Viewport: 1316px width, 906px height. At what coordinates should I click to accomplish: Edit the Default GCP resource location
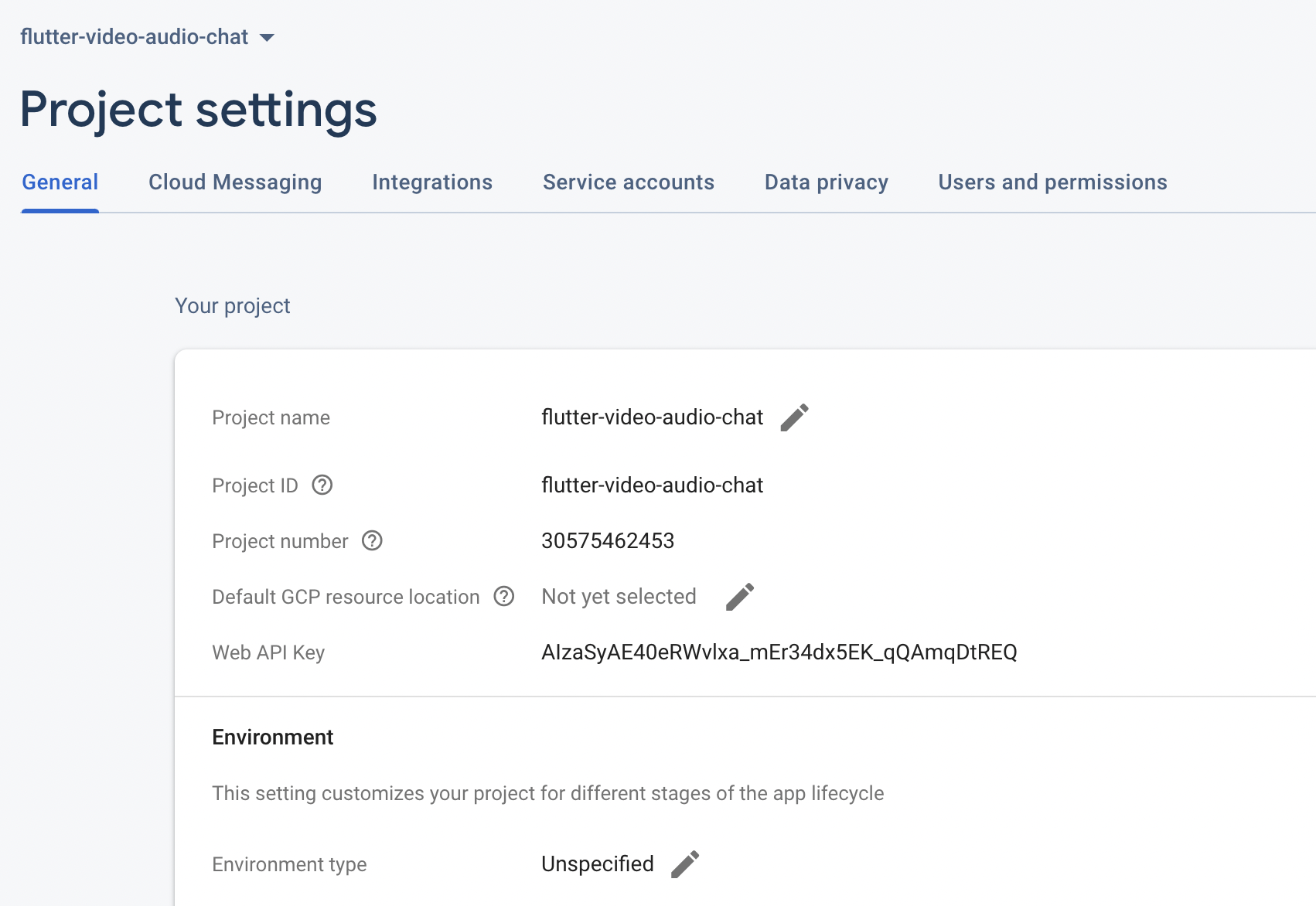[x=740, y=597]
